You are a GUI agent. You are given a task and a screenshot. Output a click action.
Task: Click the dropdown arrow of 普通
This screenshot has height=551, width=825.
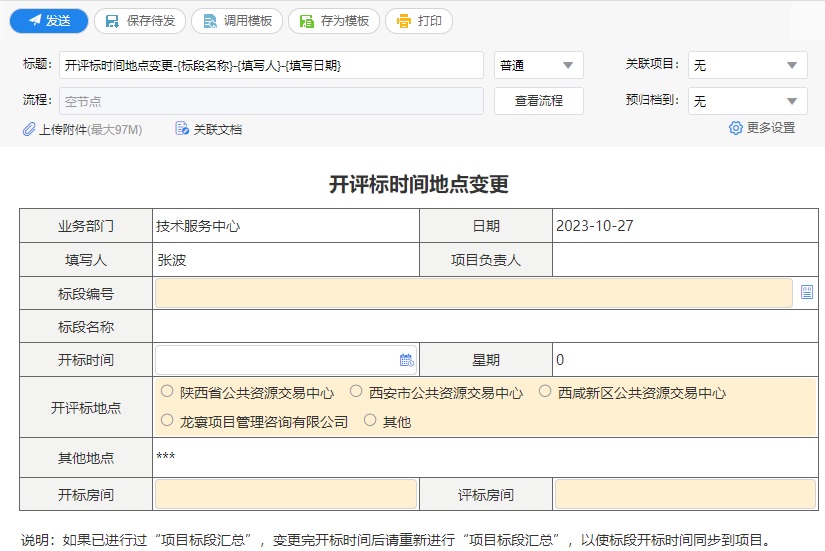coord(568,65)
